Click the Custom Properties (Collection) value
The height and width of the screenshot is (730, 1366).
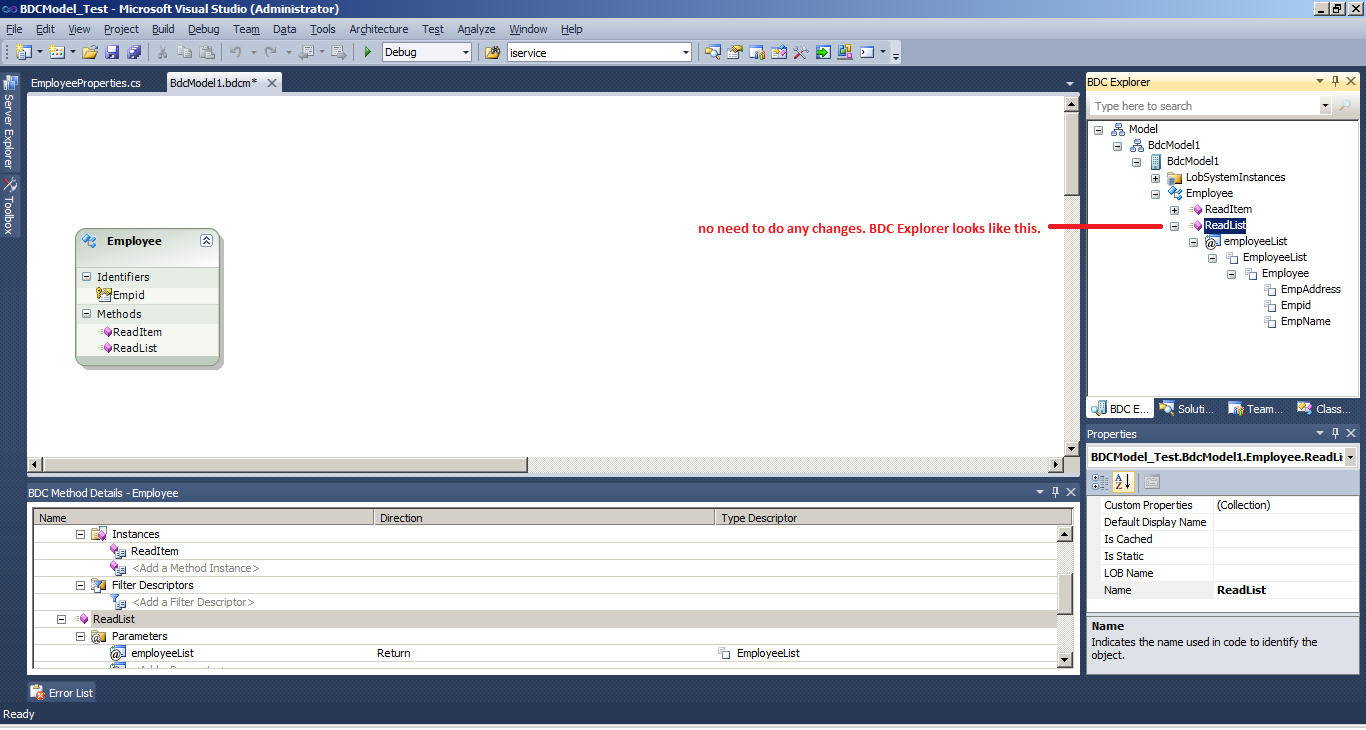click(x=1243, y=505)
